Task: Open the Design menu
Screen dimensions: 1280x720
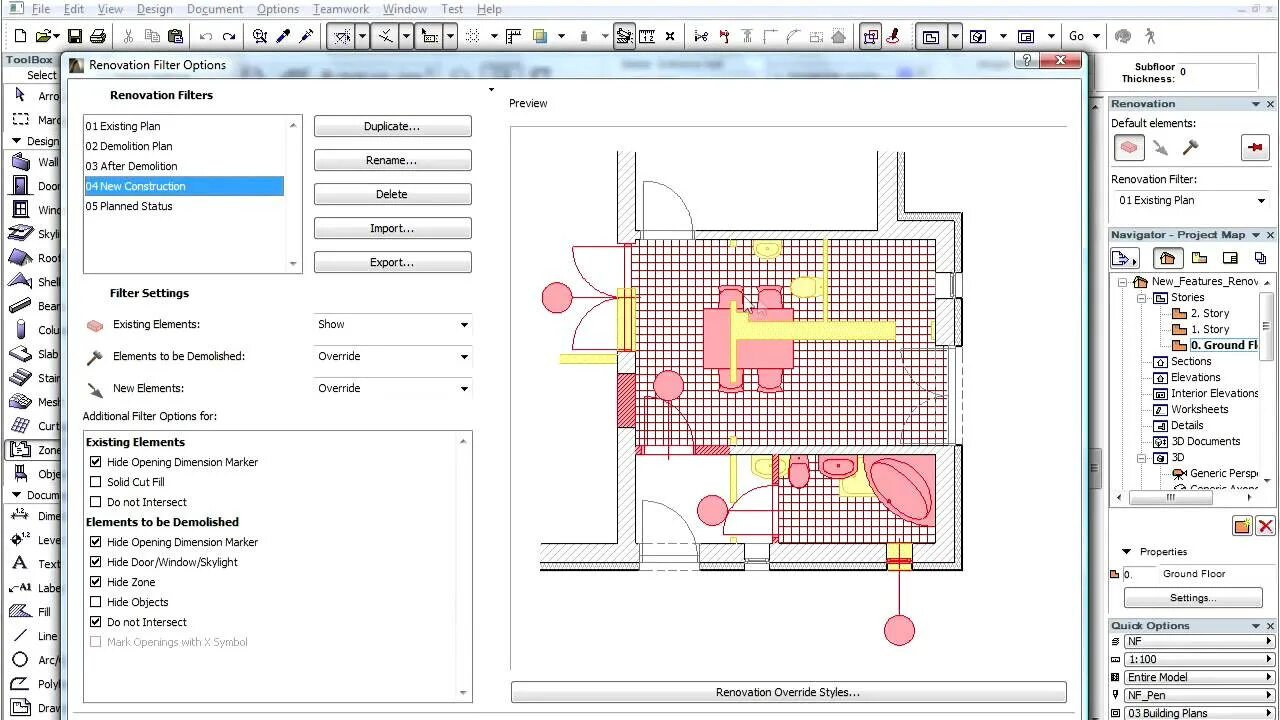Action: pyautogui.click(x=154, y=9)
